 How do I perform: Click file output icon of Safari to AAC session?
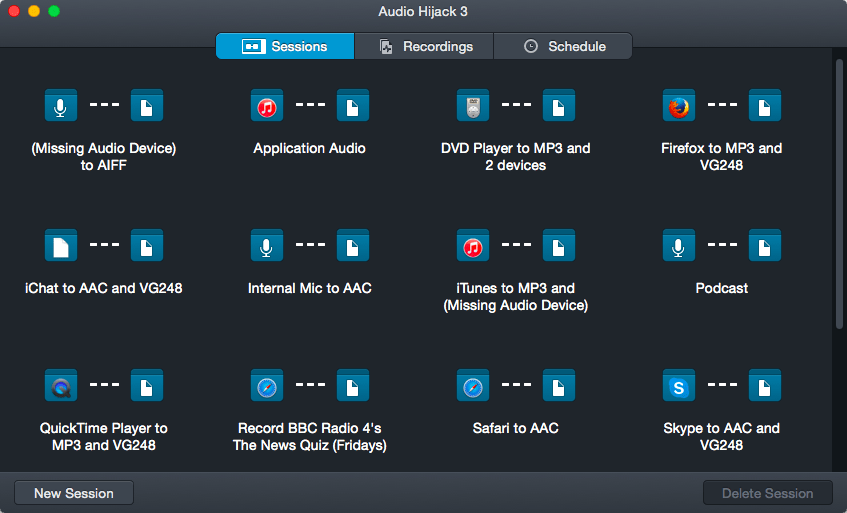[559, 386]
